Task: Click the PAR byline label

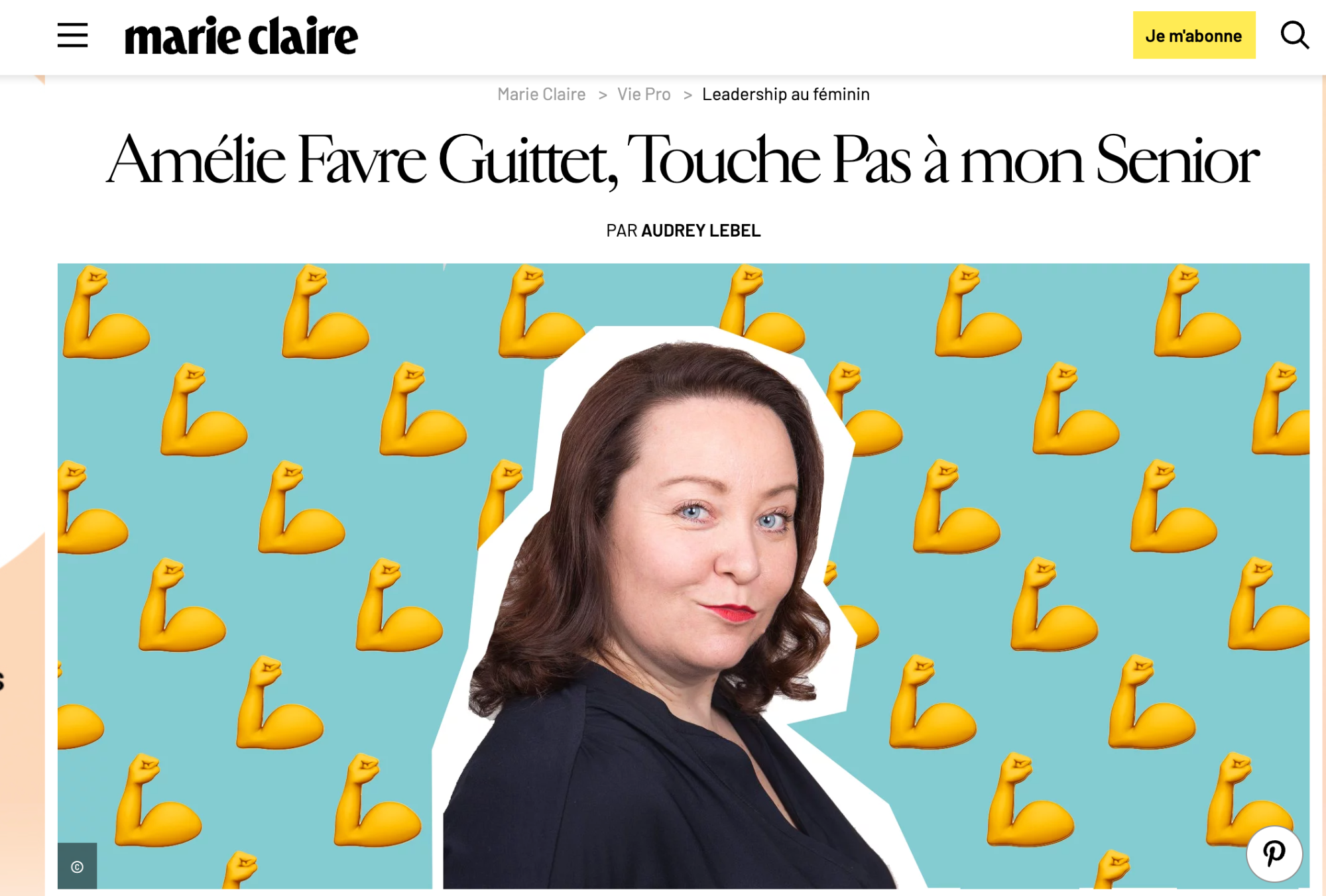Action: pos(621,231)
